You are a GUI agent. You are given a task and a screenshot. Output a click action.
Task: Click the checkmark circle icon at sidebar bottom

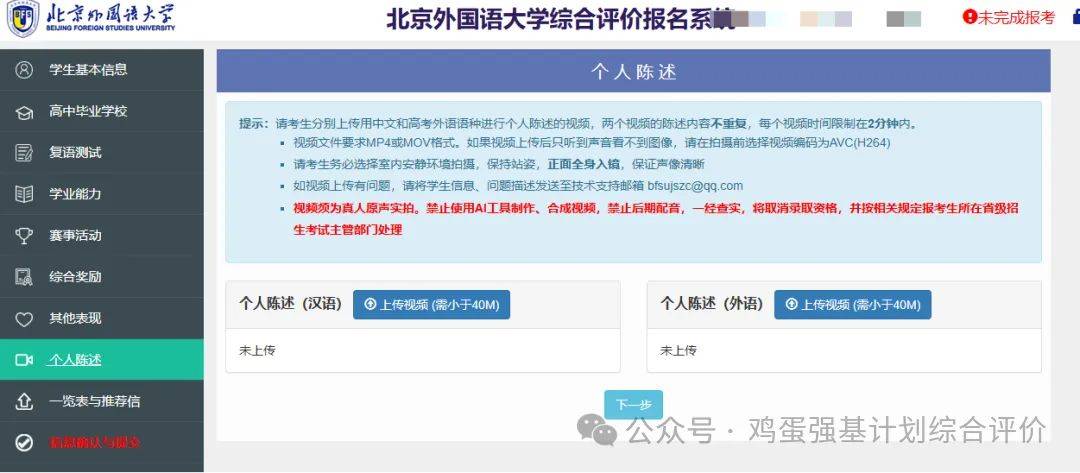[x=24, y=443]
